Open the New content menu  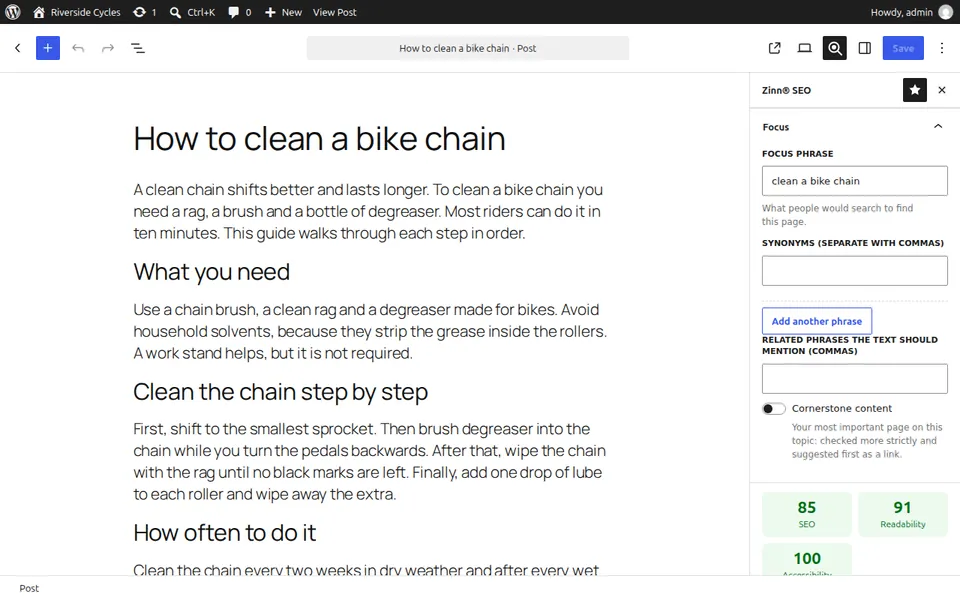(x=283, y=12)
